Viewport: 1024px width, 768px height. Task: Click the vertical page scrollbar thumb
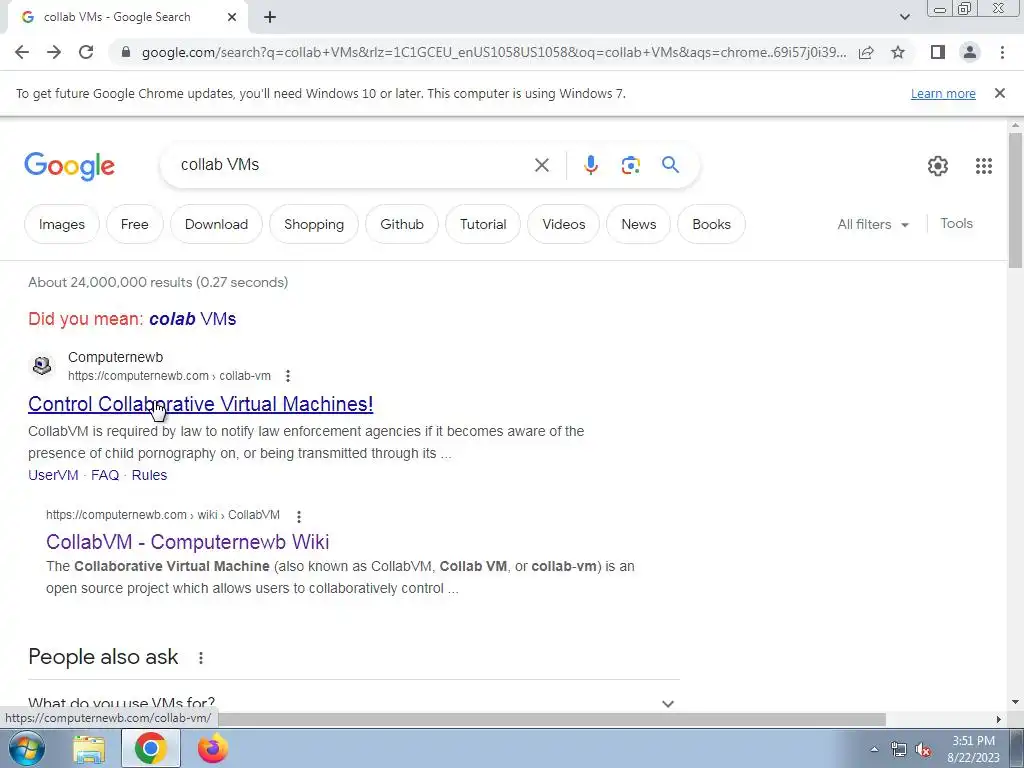tap(1015, 200)
